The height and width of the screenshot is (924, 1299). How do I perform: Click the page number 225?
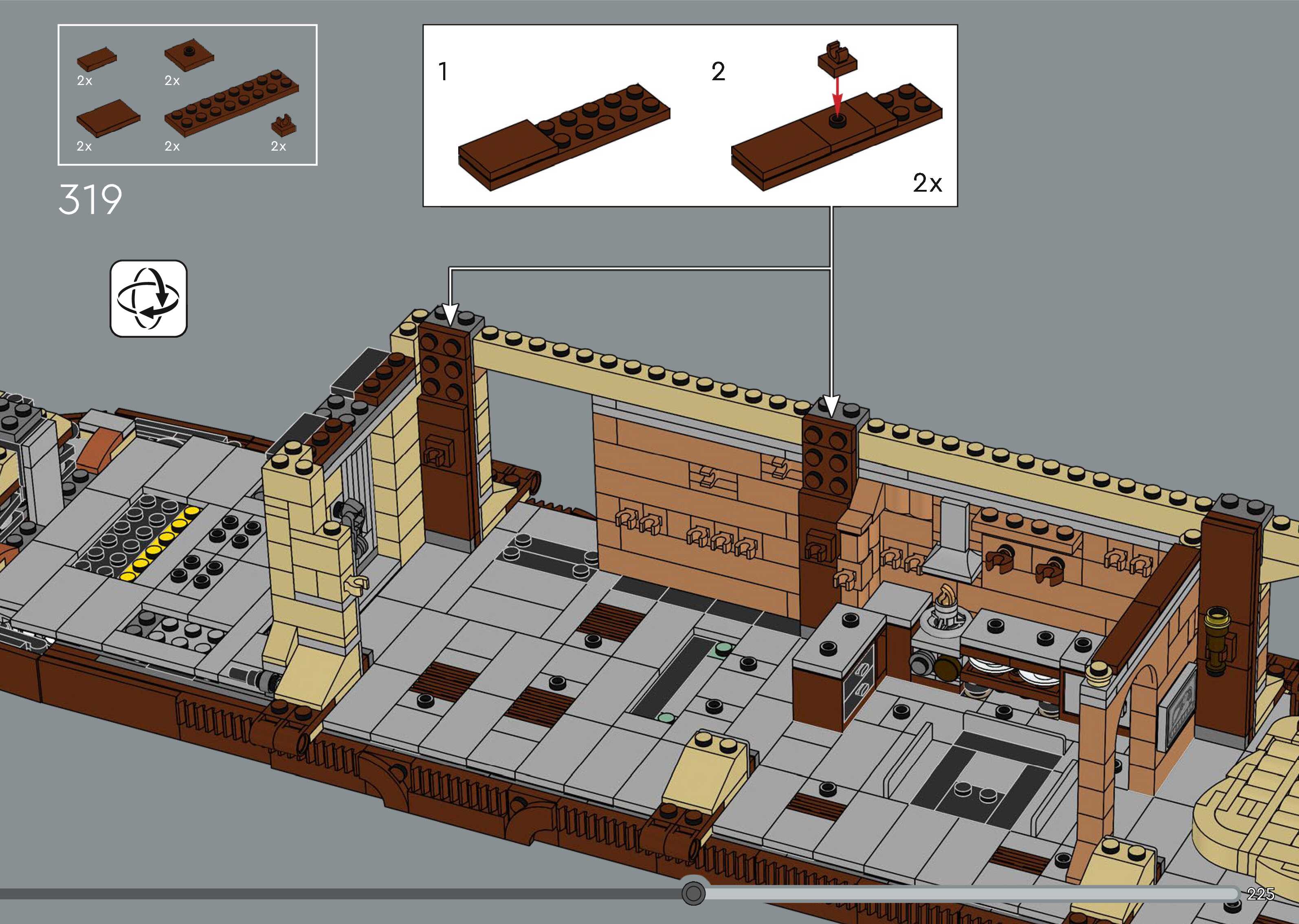pos(1260,894)
